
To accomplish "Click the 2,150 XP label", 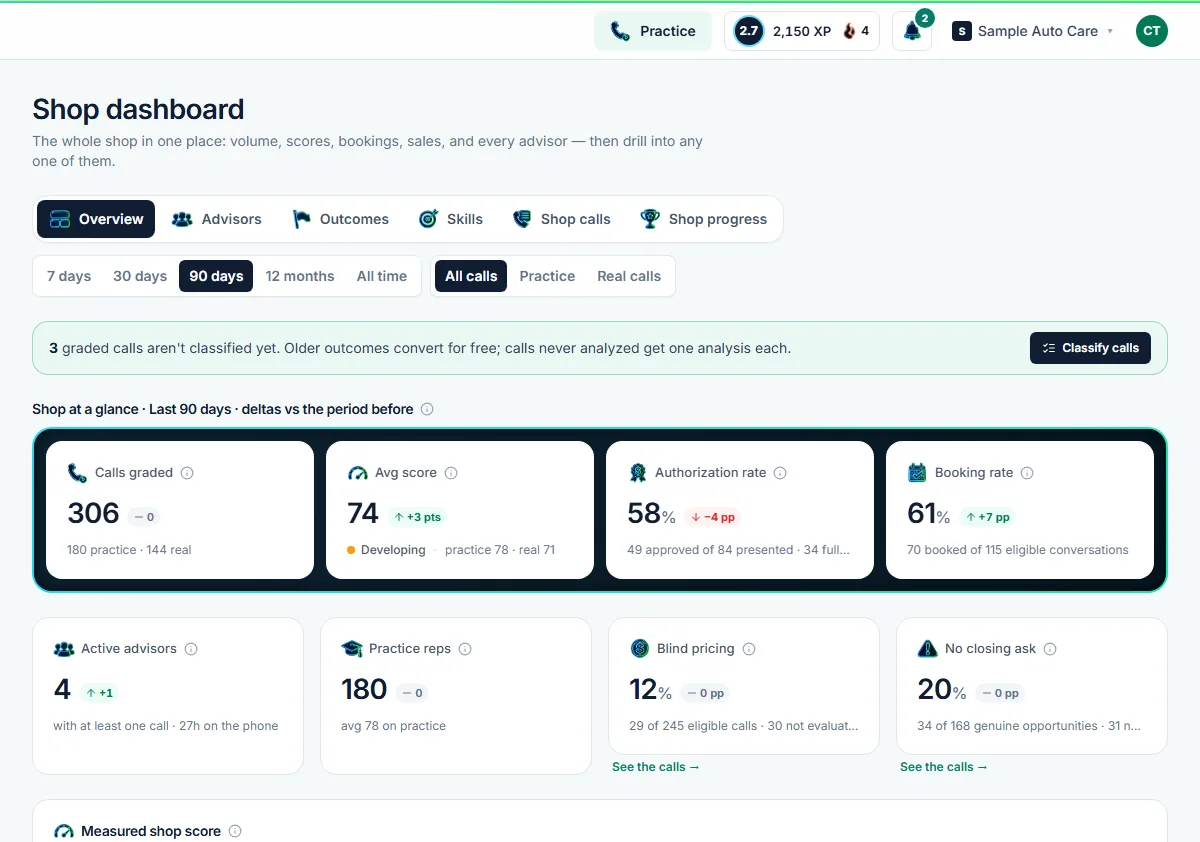I will pyautogui.click(x=802, y=31).
